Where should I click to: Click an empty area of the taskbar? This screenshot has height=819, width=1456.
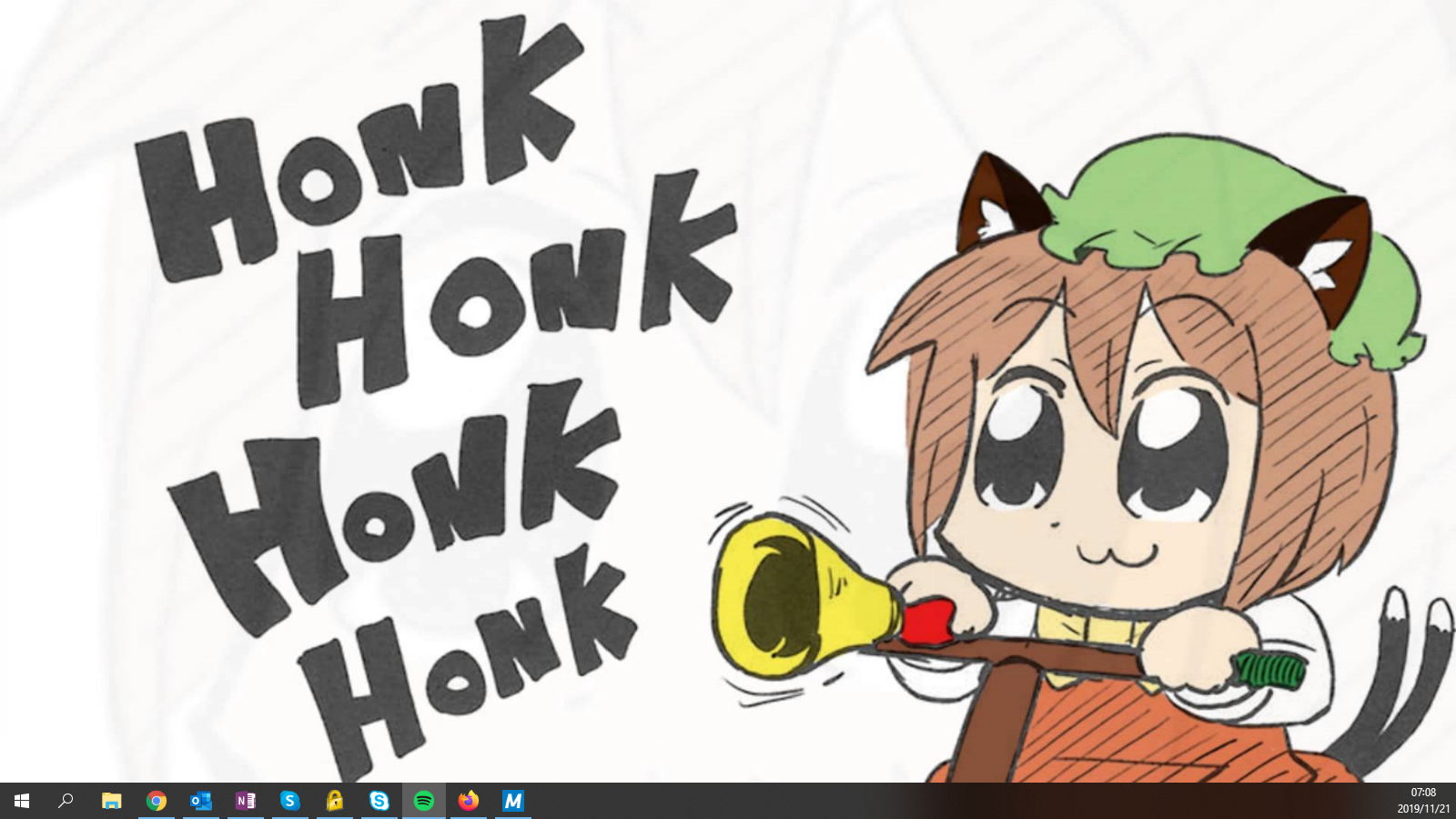pyautogui.click(x=910, y=801)
